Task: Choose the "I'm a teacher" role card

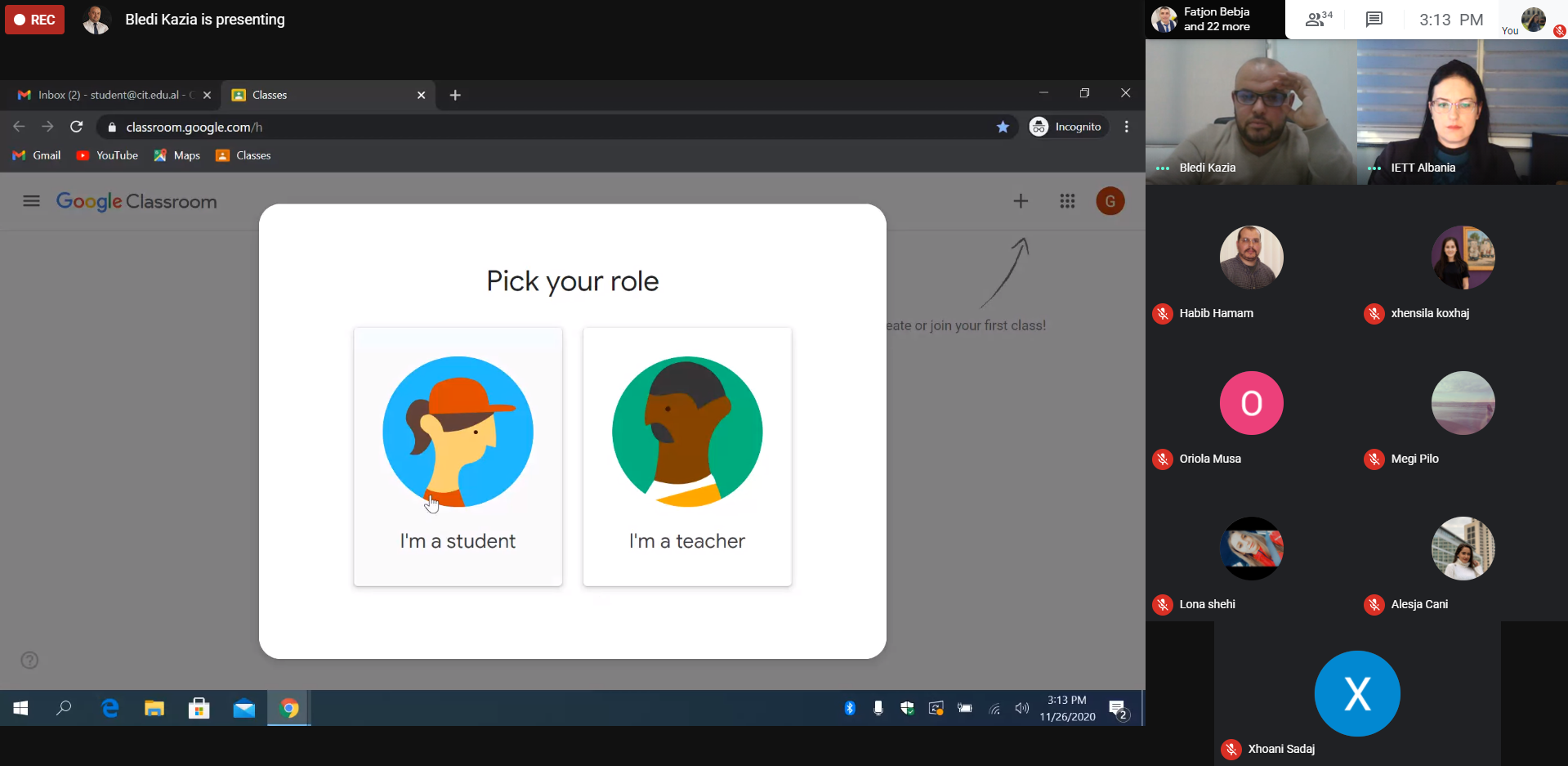Action: pos(687,456)
